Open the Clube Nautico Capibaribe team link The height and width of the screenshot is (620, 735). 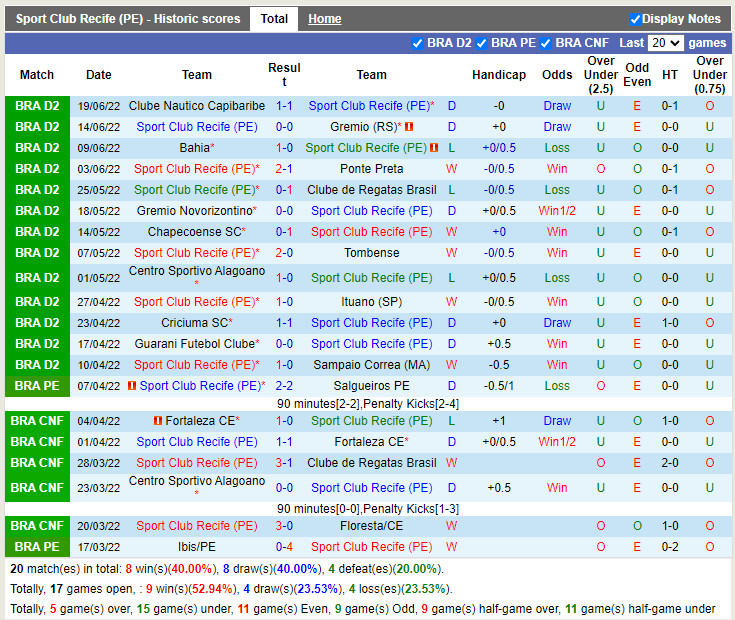197,106
